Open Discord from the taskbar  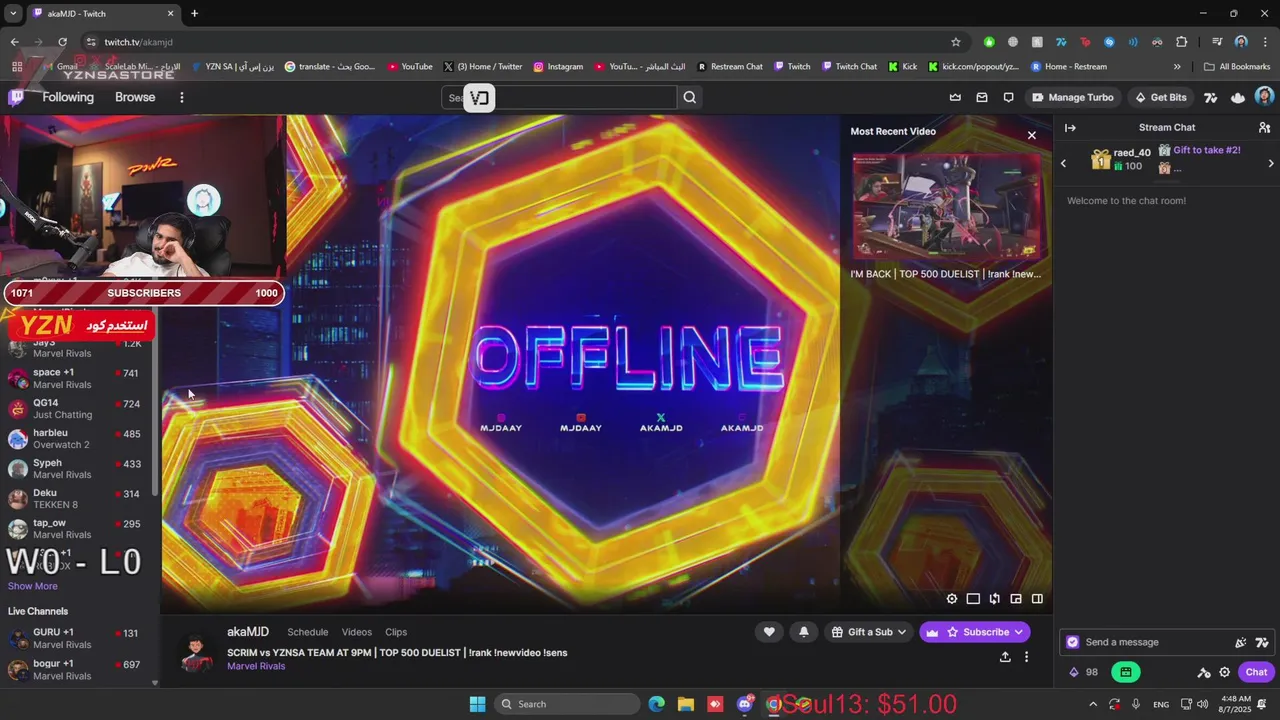coord(745,704)
